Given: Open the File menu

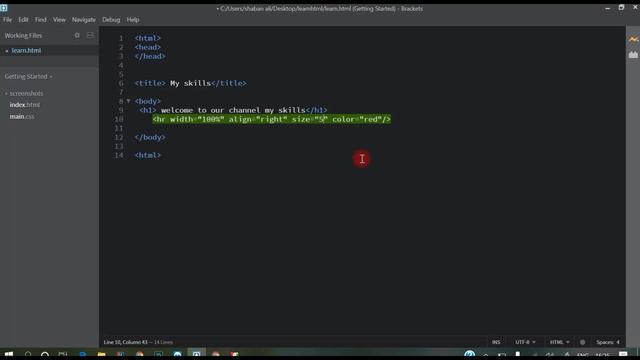Looking at the screenshot, I should (x=7, y=20).
